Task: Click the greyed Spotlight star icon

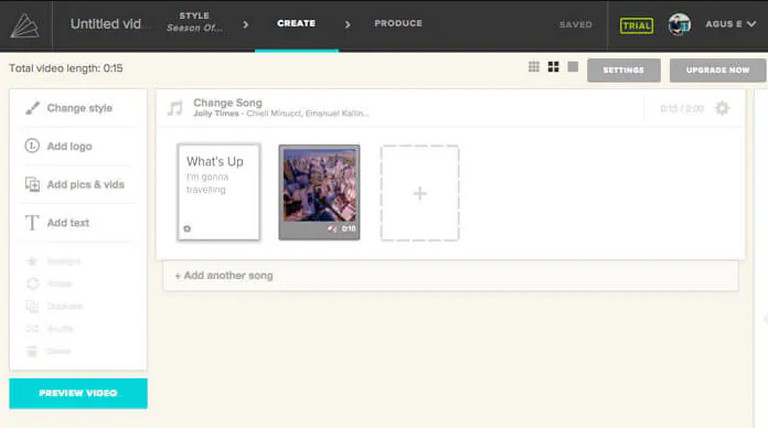Action: pyautogui.click(x=32, y=261)
